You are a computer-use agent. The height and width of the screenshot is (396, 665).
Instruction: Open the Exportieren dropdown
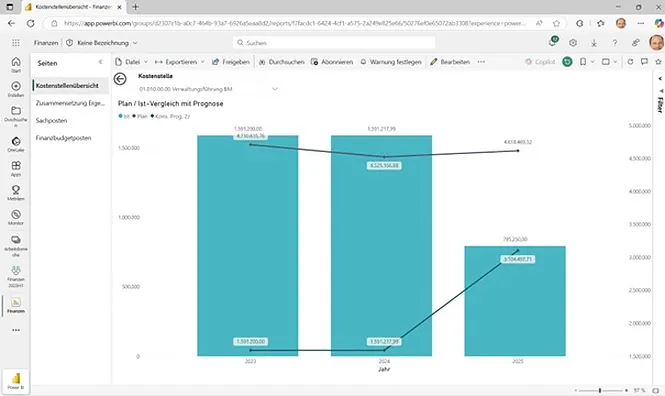[x=179, y=62]
